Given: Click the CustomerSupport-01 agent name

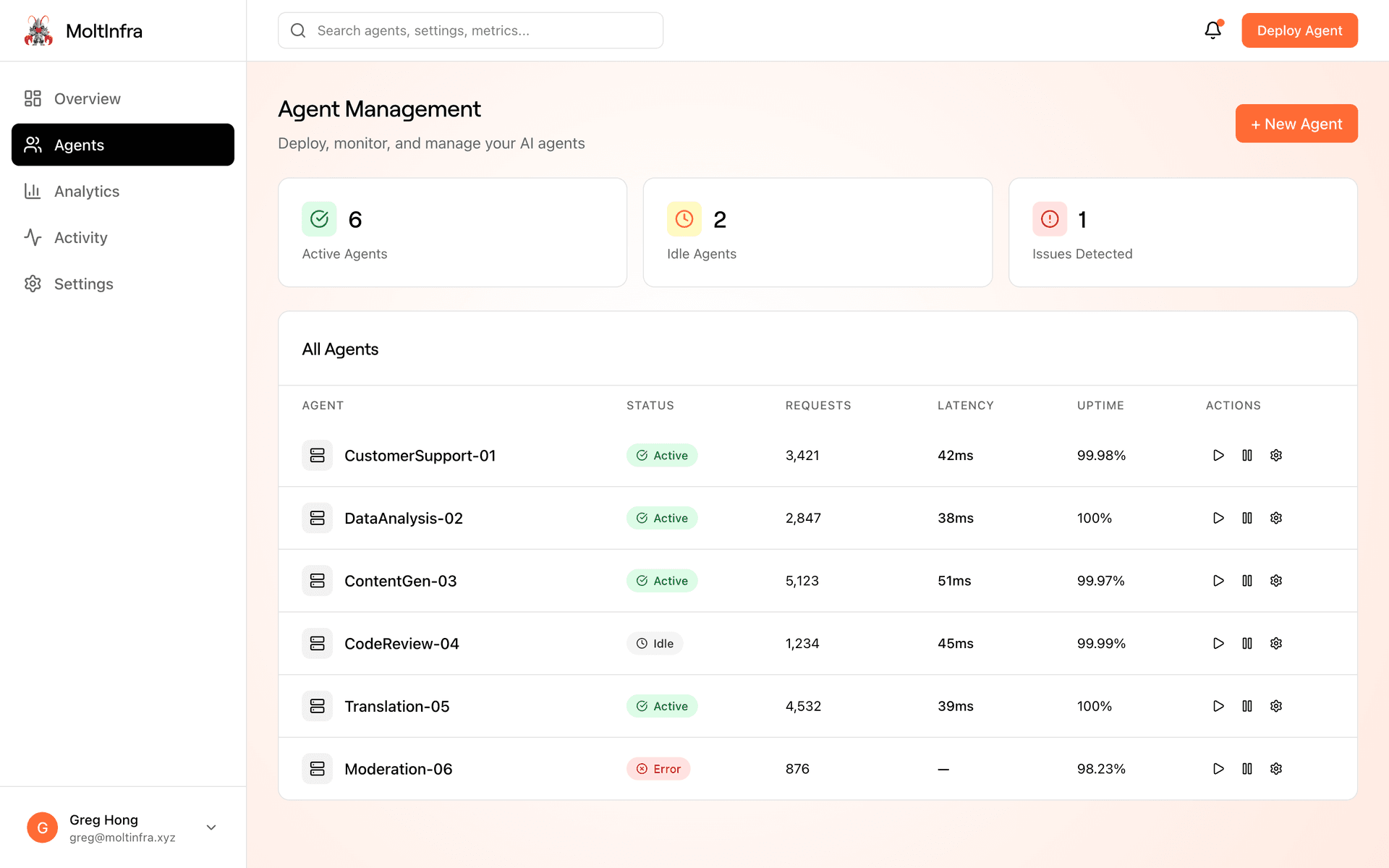Looking at the screenshot, I should pos(420,456).
